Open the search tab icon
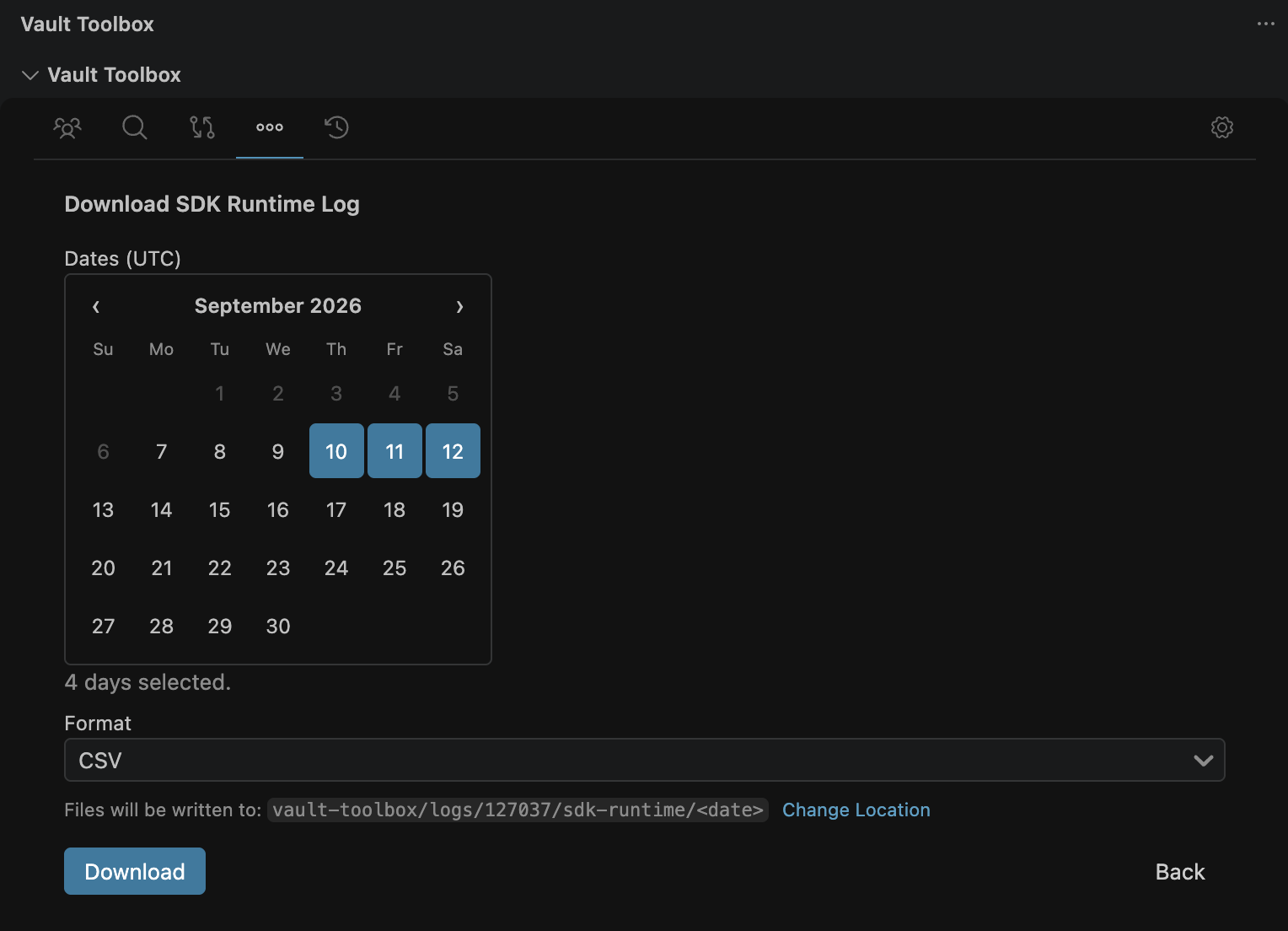This screenshot has height=931, width=1288. (135, 127)
